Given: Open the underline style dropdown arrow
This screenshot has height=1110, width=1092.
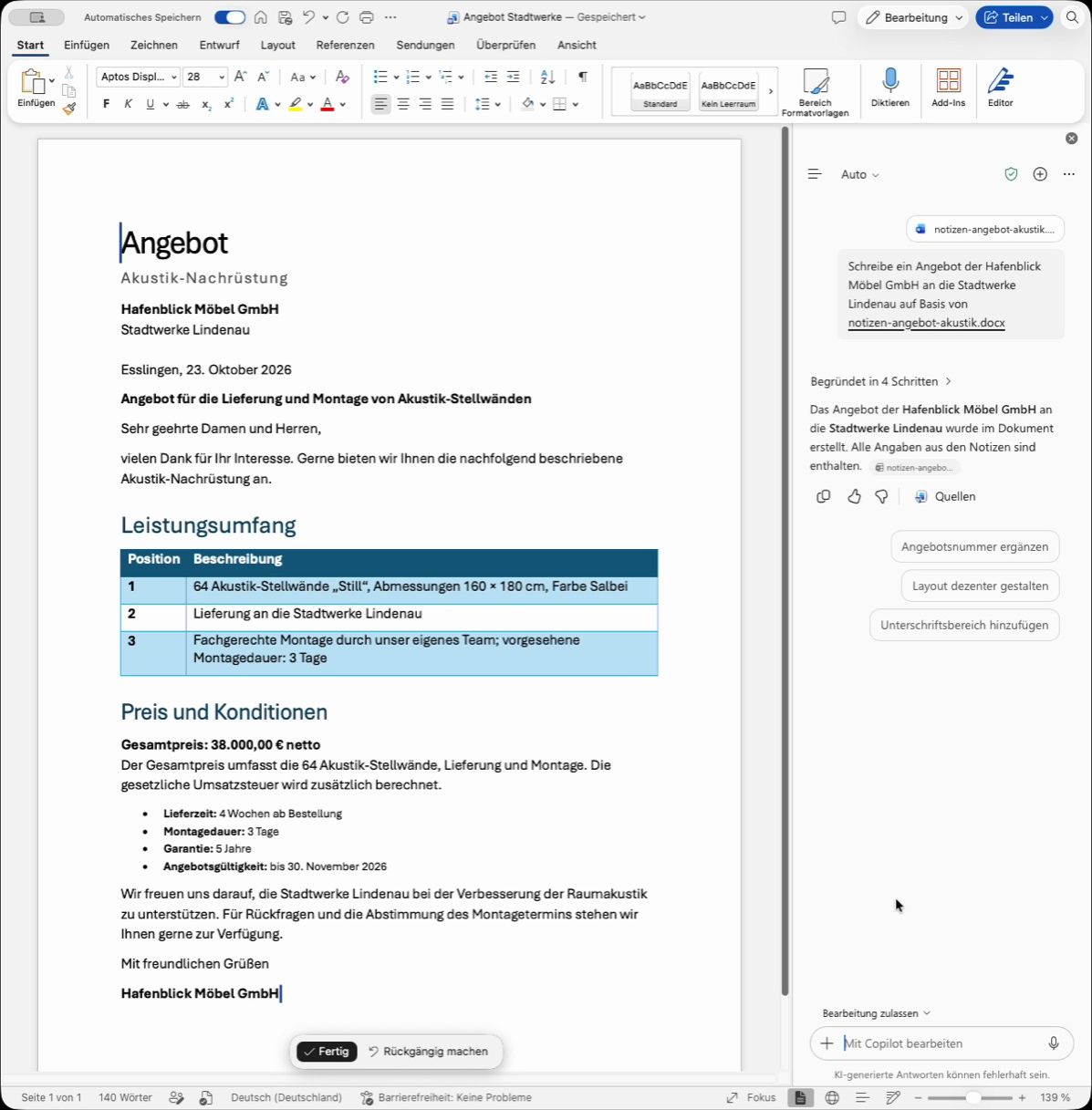Looking at the screenshot, I should [x=165, y=104].
